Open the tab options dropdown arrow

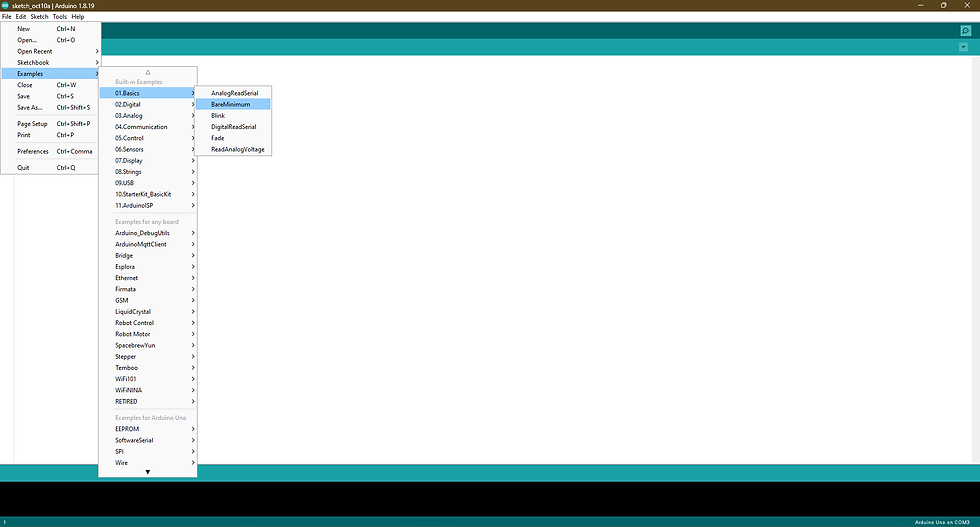click(x=963, y=48)
